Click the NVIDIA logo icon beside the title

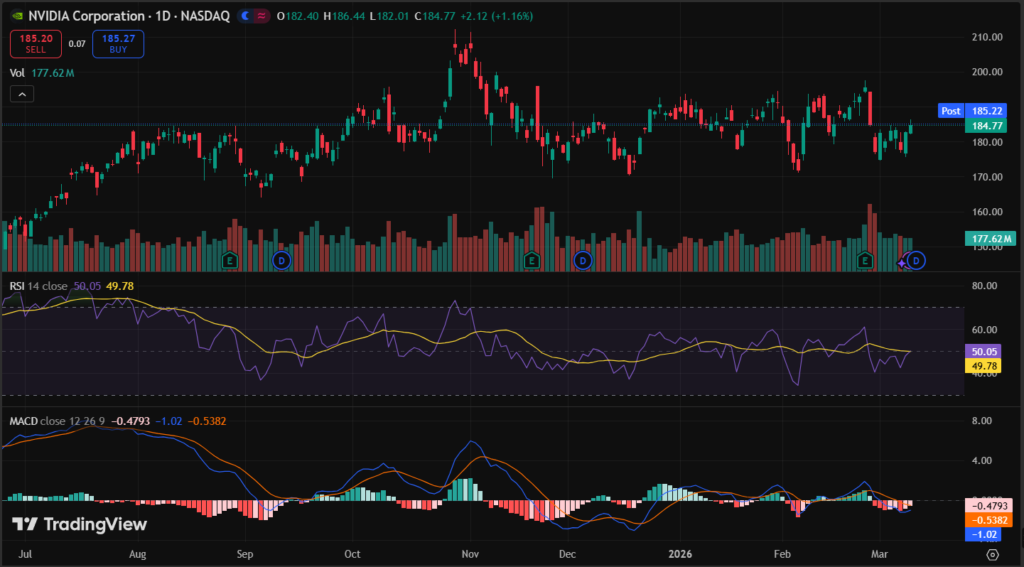click(15, 16)
